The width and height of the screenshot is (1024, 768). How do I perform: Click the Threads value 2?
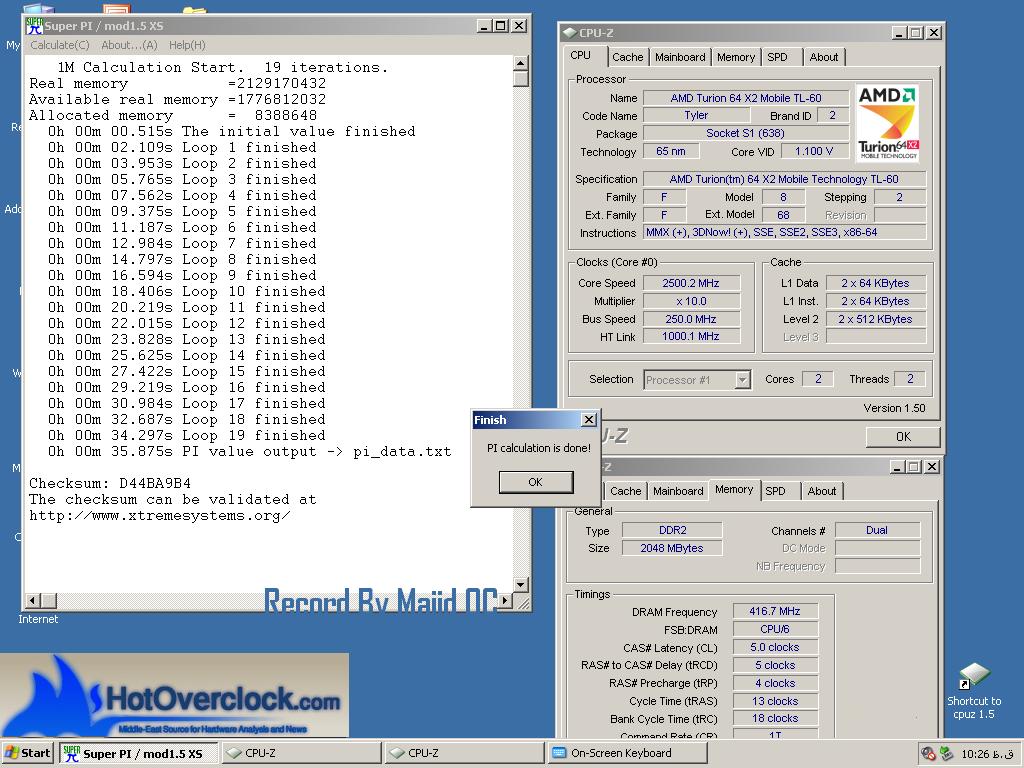910,379
